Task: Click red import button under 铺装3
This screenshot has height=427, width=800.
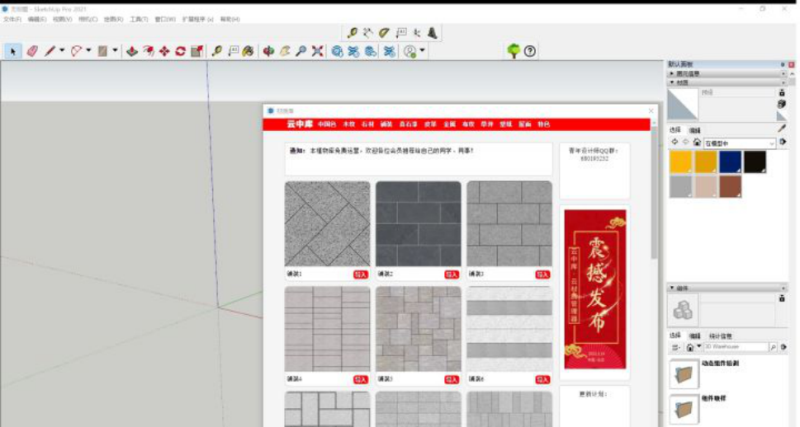Action: click(x=542, y=274)
